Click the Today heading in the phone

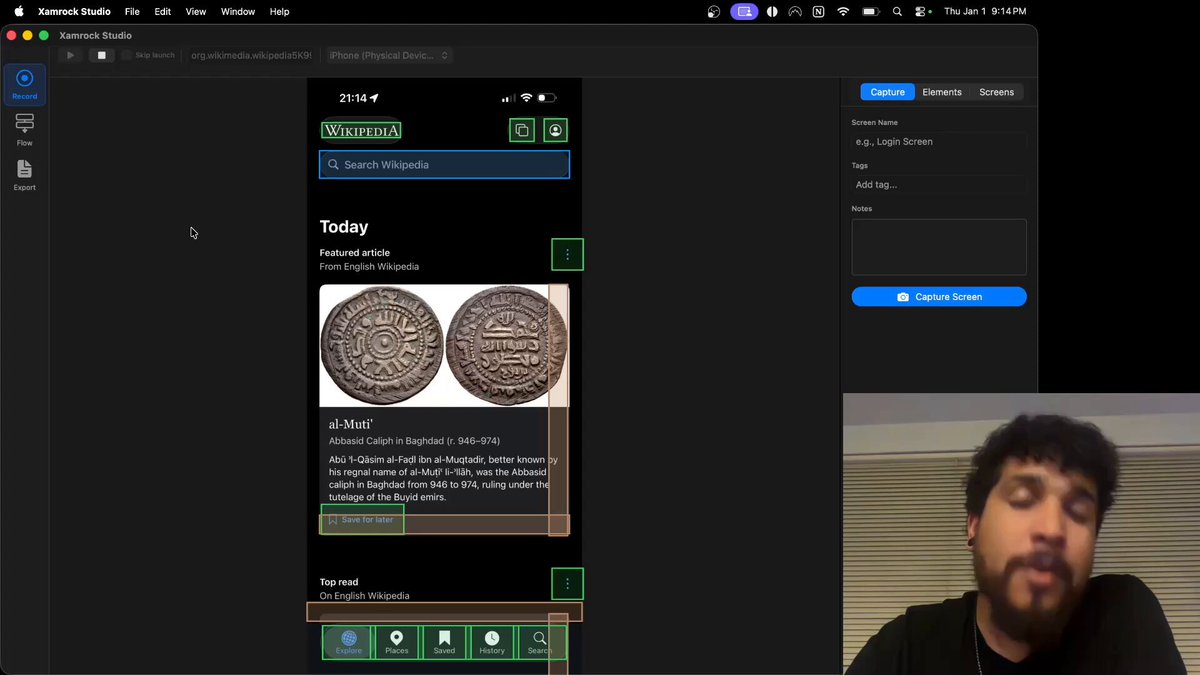click(x=344, y=227)
